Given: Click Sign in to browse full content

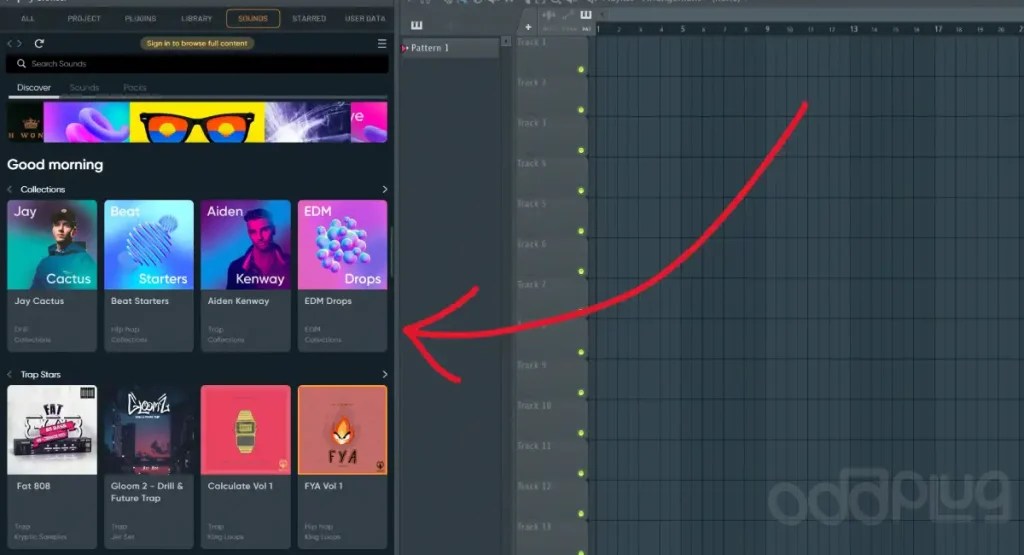Looking at the screenshot, I should pos(197,44).
